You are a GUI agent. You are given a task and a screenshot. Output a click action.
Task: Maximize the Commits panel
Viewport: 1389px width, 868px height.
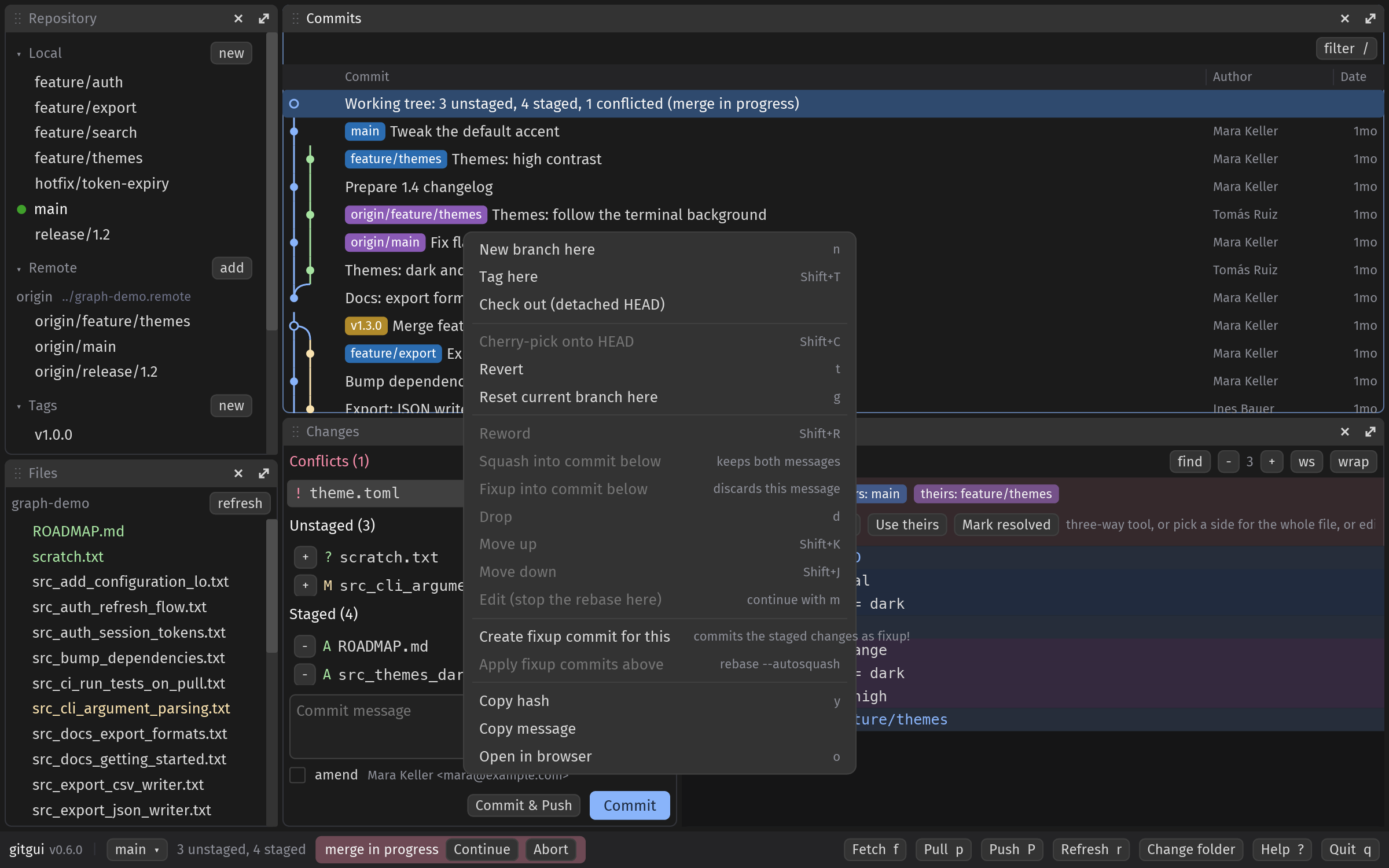[1370, 19]
